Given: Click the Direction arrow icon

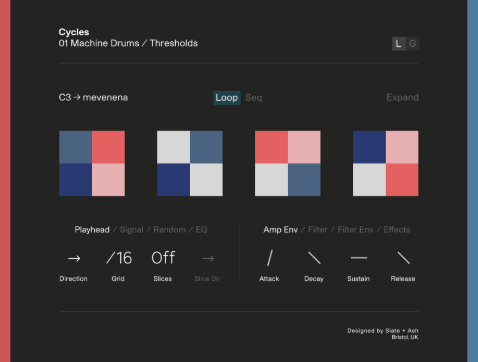Looking at the screenshot, I should coord(74,258).
